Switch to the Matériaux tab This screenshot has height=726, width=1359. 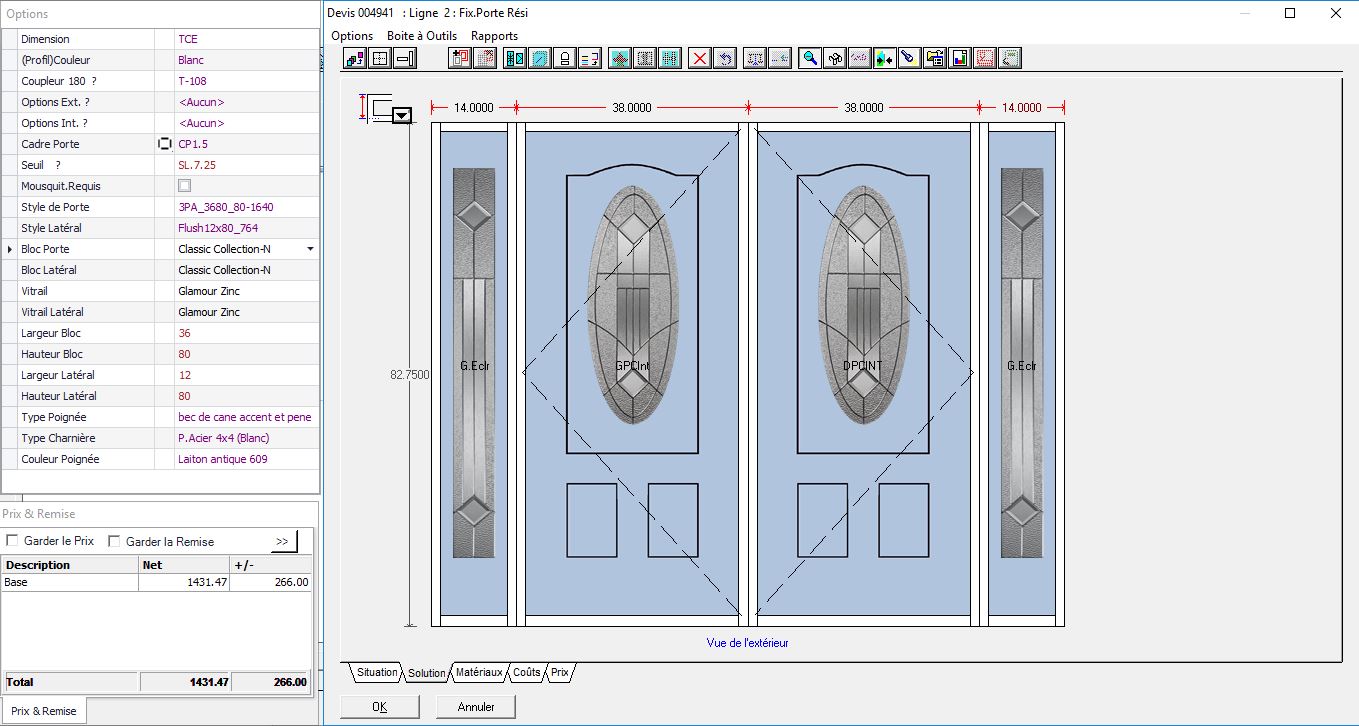pos(479,673)
